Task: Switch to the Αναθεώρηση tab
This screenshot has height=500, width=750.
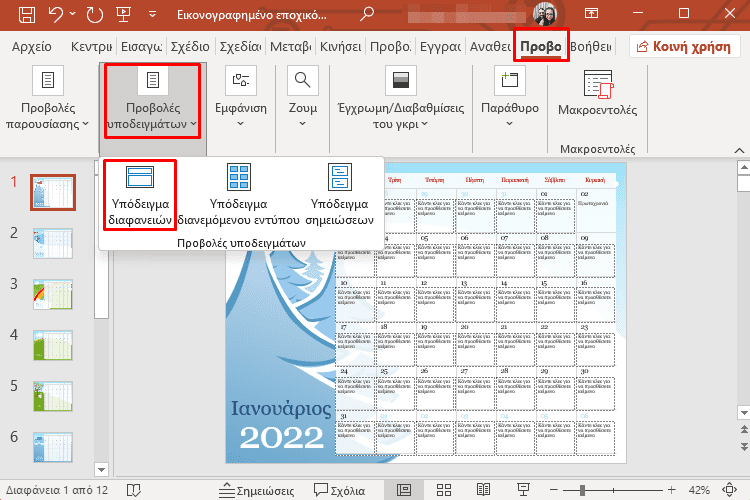Action: tap(490, 46)
